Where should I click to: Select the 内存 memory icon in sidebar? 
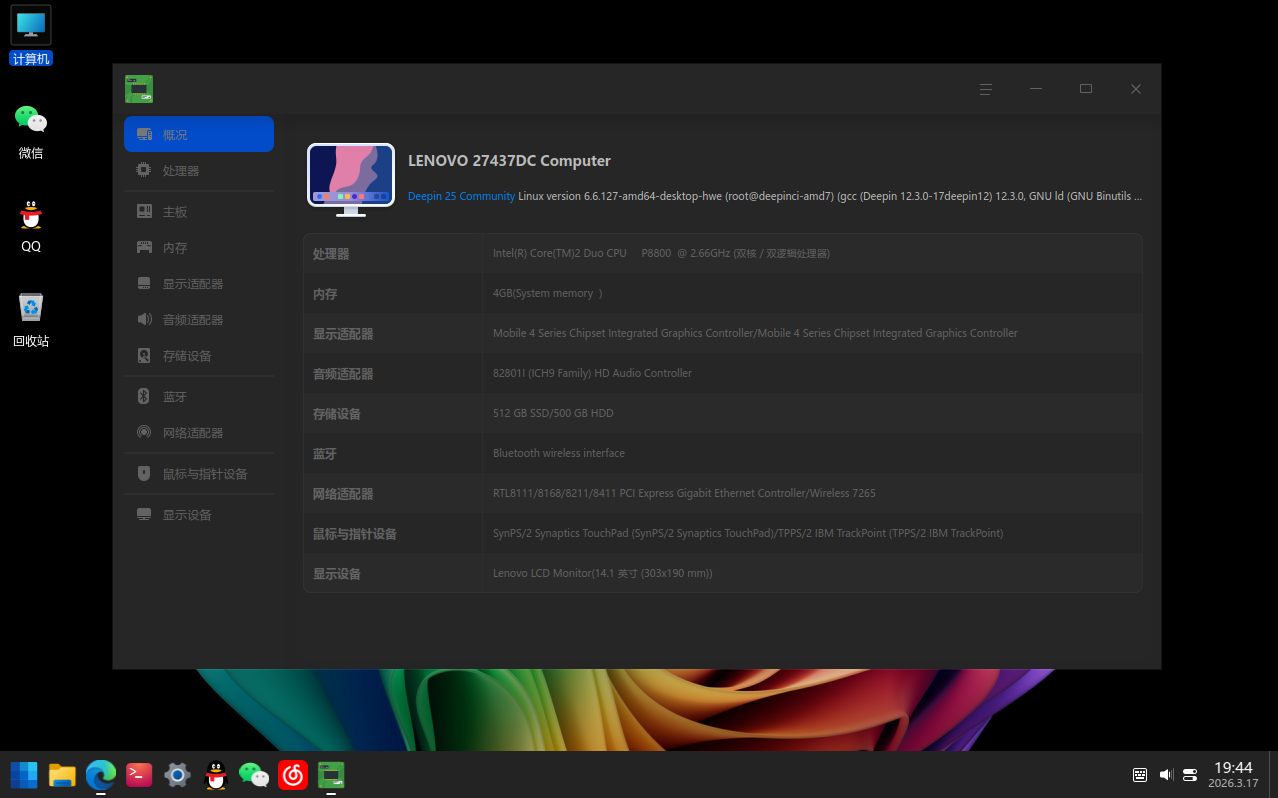(144, 248)
